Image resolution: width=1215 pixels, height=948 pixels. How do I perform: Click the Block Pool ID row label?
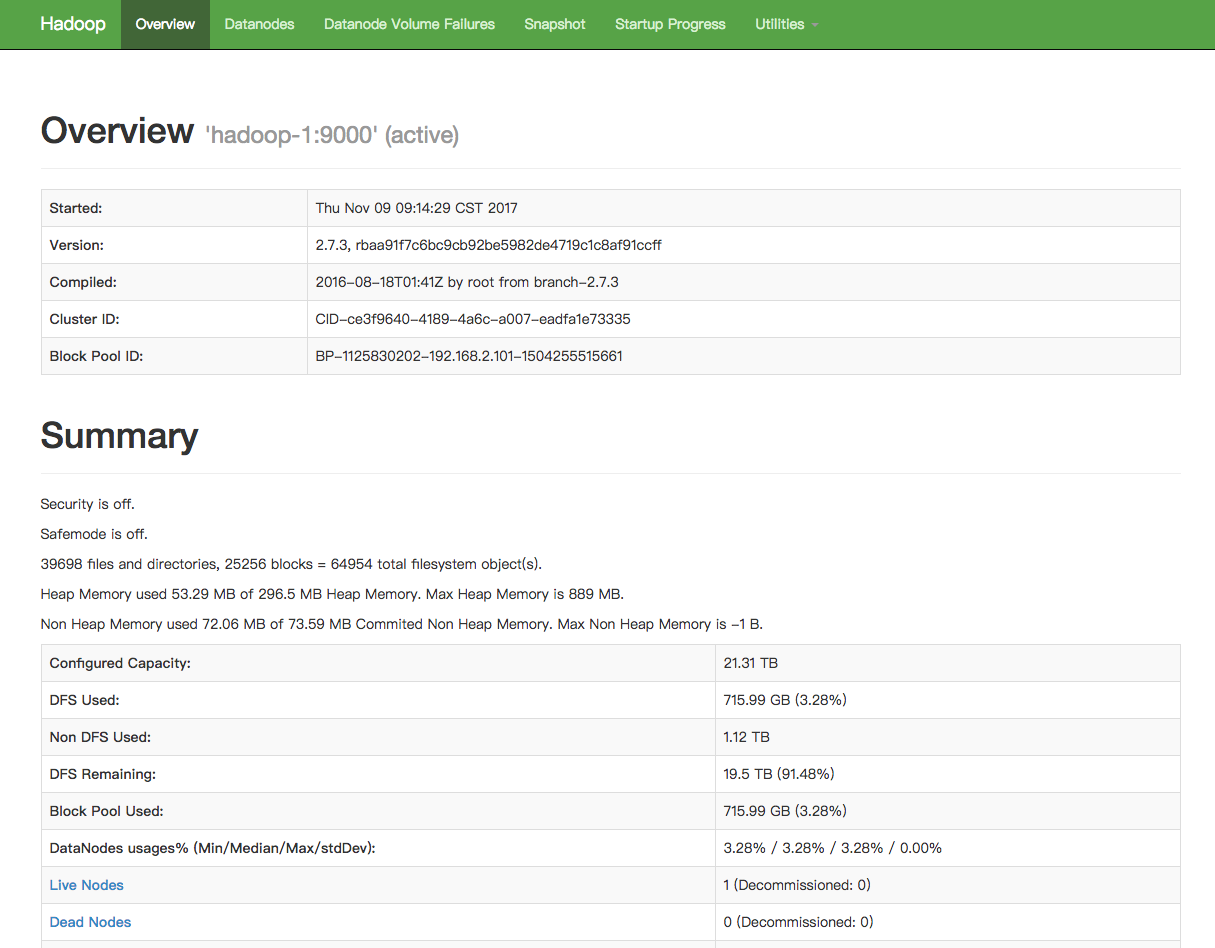(x=96, y=356)
